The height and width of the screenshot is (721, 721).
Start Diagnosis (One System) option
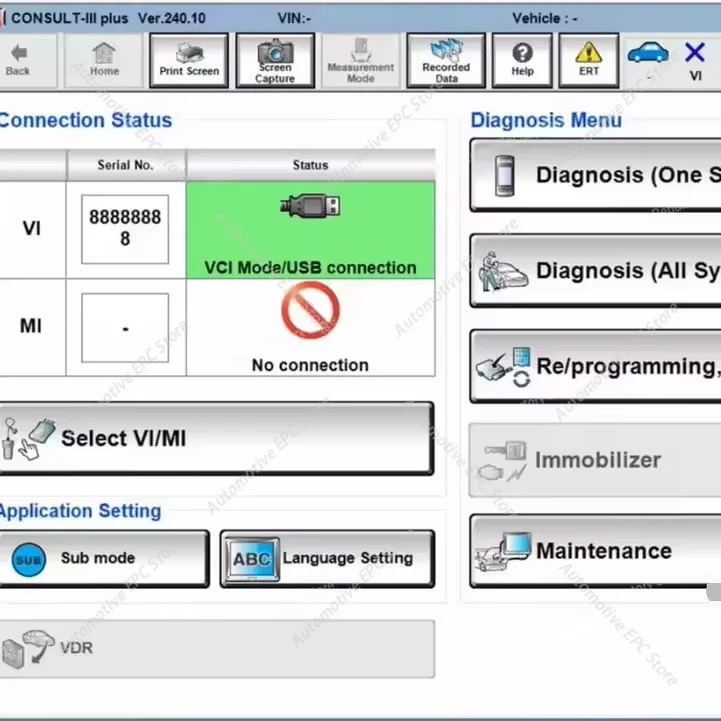(x=595, y=175)
